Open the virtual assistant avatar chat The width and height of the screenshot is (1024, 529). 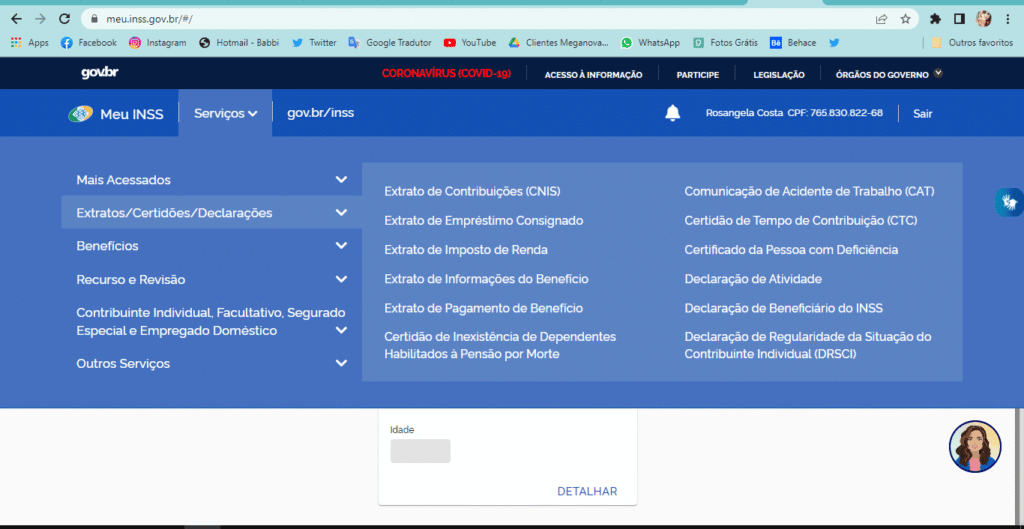[974, 447]
